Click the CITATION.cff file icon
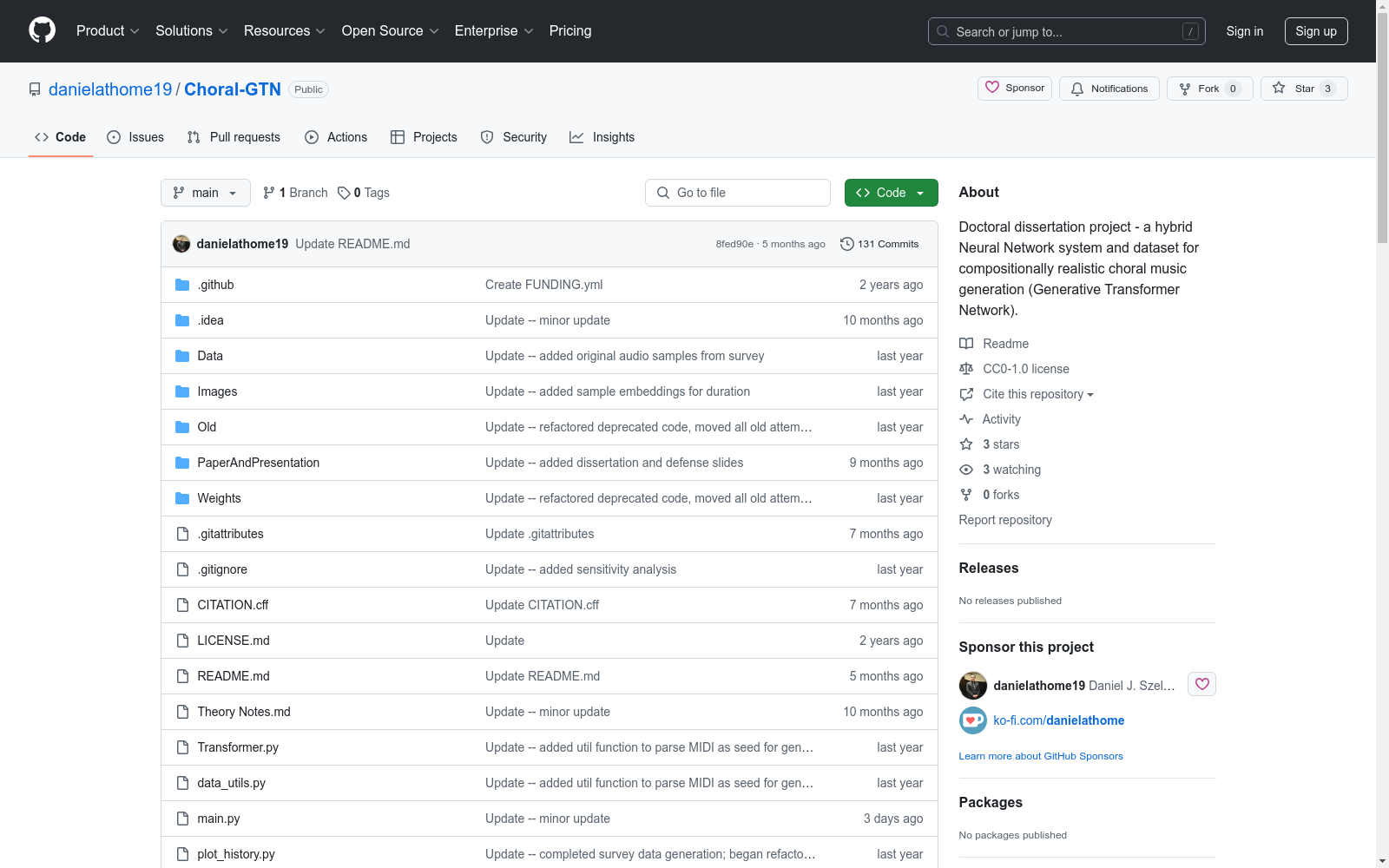 [182, 605]
